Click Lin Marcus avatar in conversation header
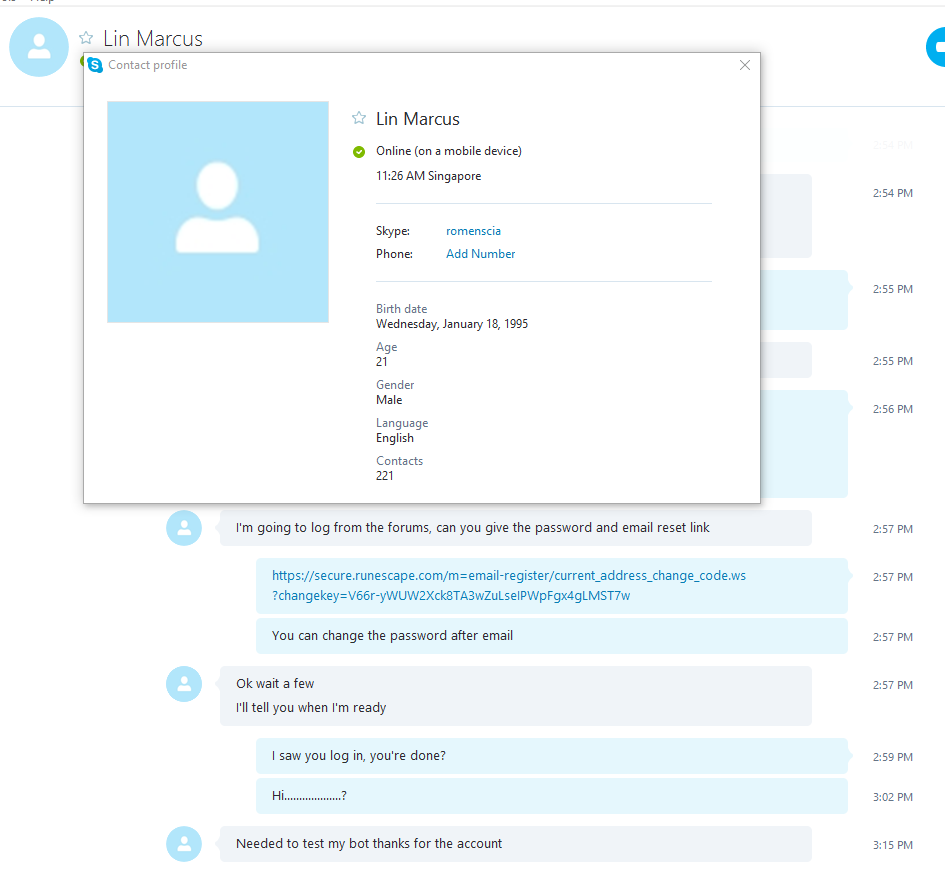The image size is (945, 886). point(39,47)
